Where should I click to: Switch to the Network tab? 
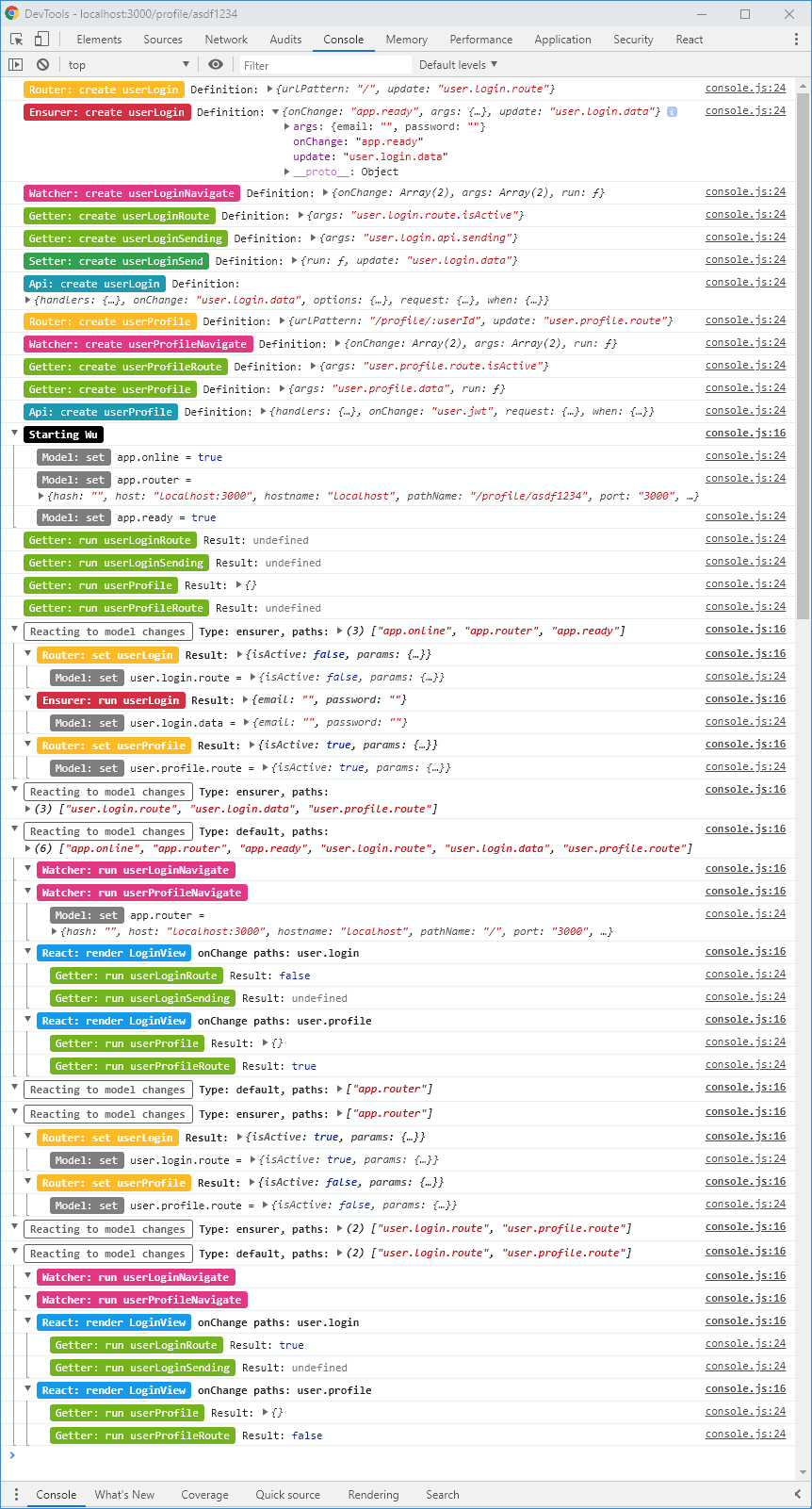(226, 40)
